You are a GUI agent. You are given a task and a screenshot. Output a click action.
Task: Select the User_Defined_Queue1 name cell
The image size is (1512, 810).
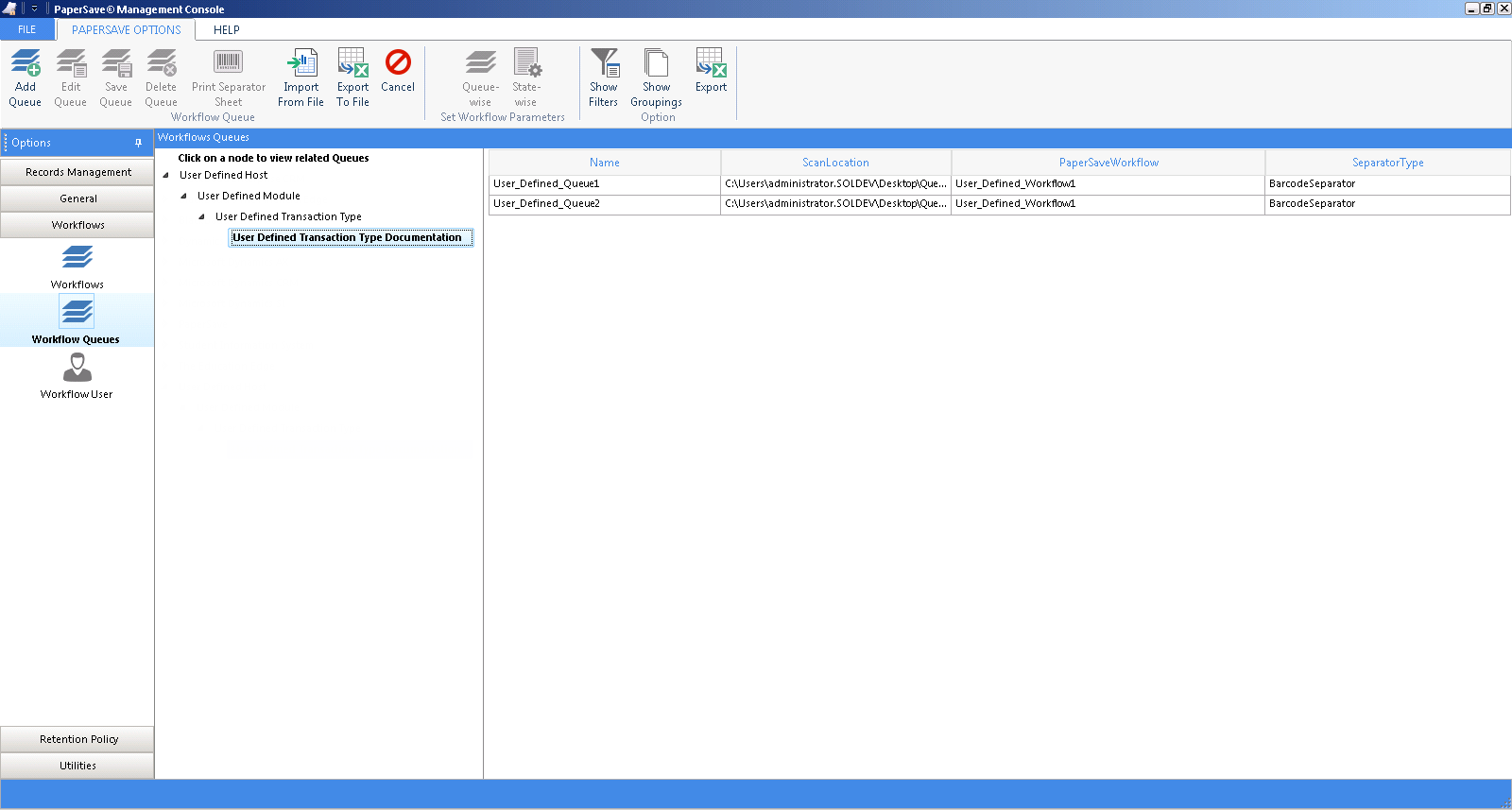605,184
